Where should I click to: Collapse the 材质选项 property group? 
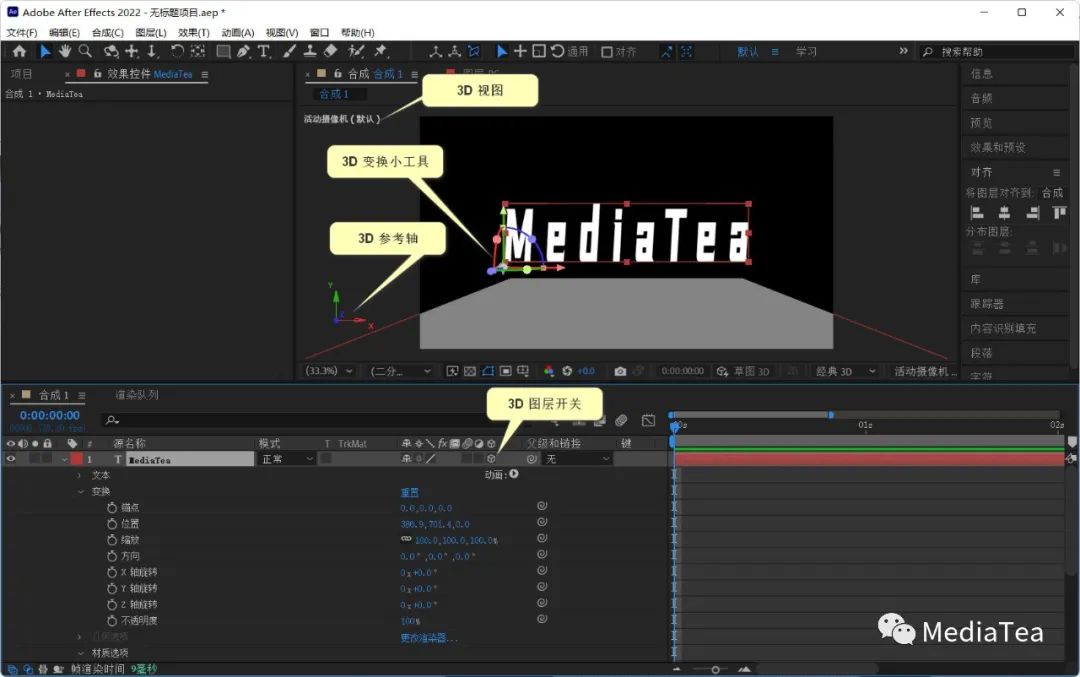point(80,653)
